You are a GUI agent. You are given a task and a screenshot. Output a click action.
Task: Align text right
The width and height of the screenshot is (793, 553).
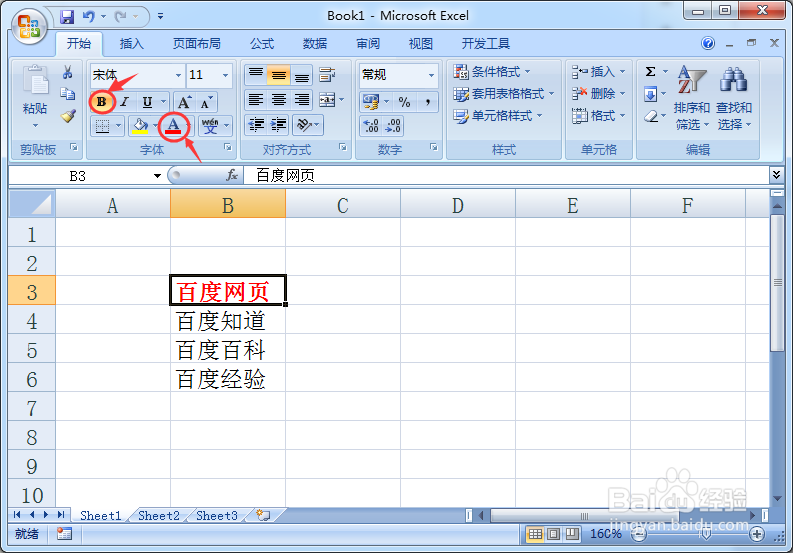[301, 100]
